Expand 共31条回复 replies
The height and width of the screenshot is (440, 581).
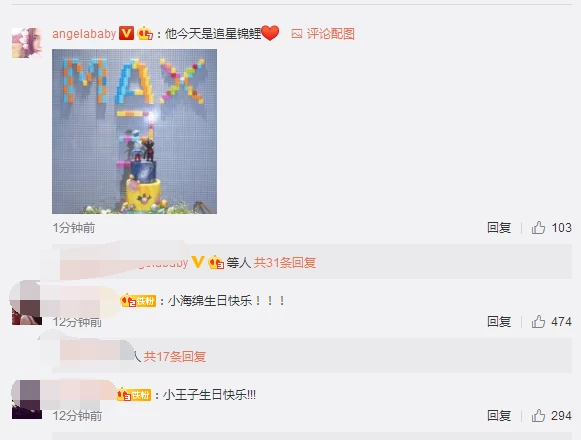[x=285, y=263]
